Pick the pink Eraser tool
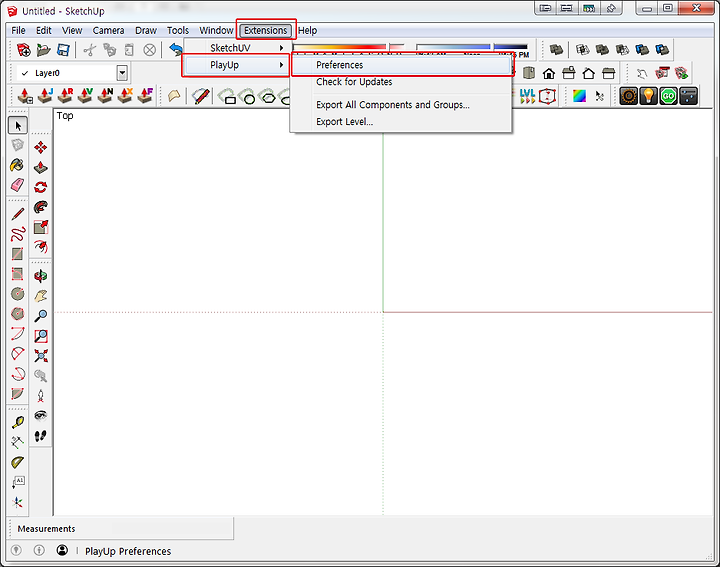The height and width of the screenshot is (567, 720). point(17,185)
